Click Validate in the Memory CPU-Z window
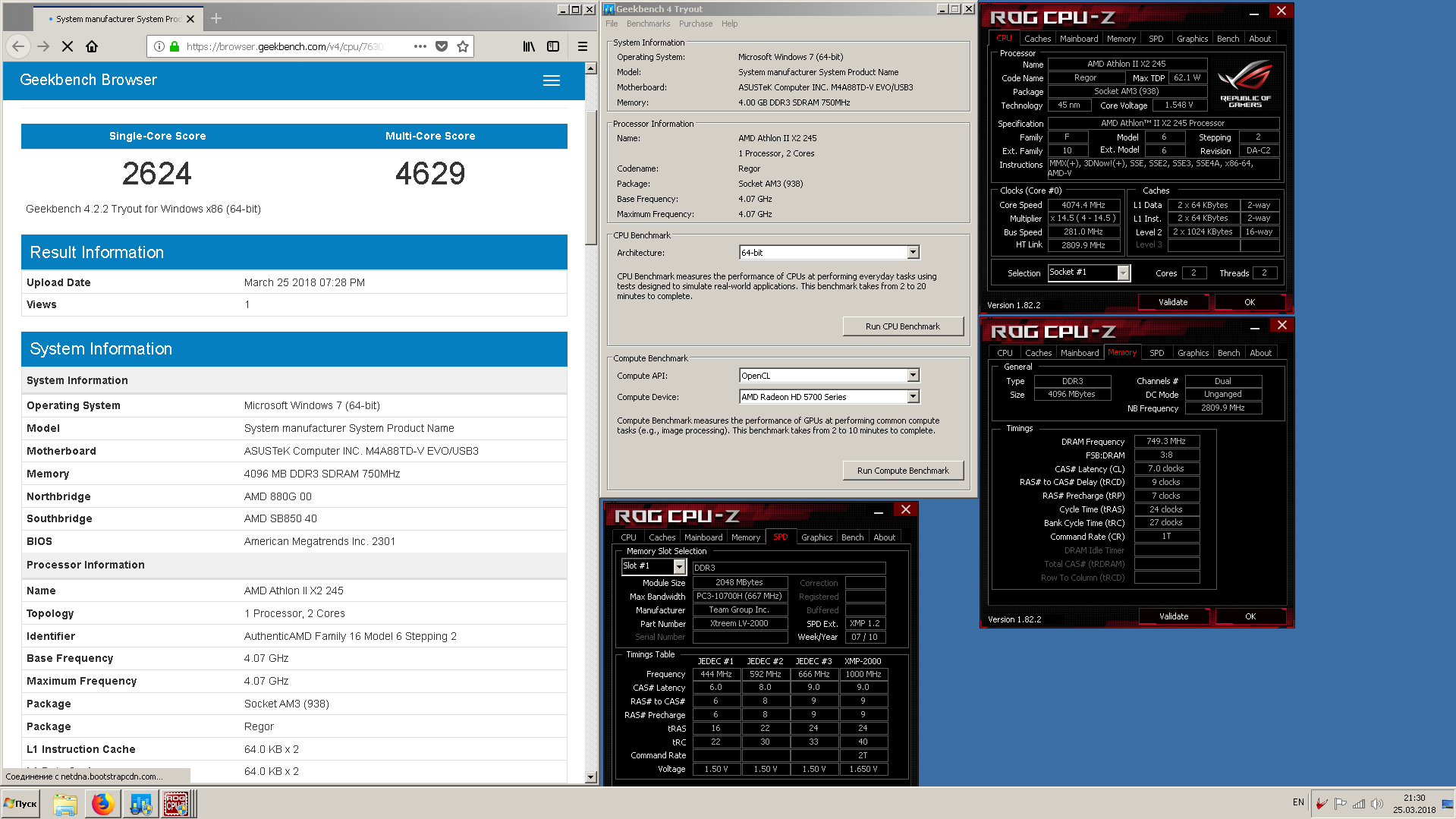Viewport: 1456px width, 819px height. (1174, 616)
